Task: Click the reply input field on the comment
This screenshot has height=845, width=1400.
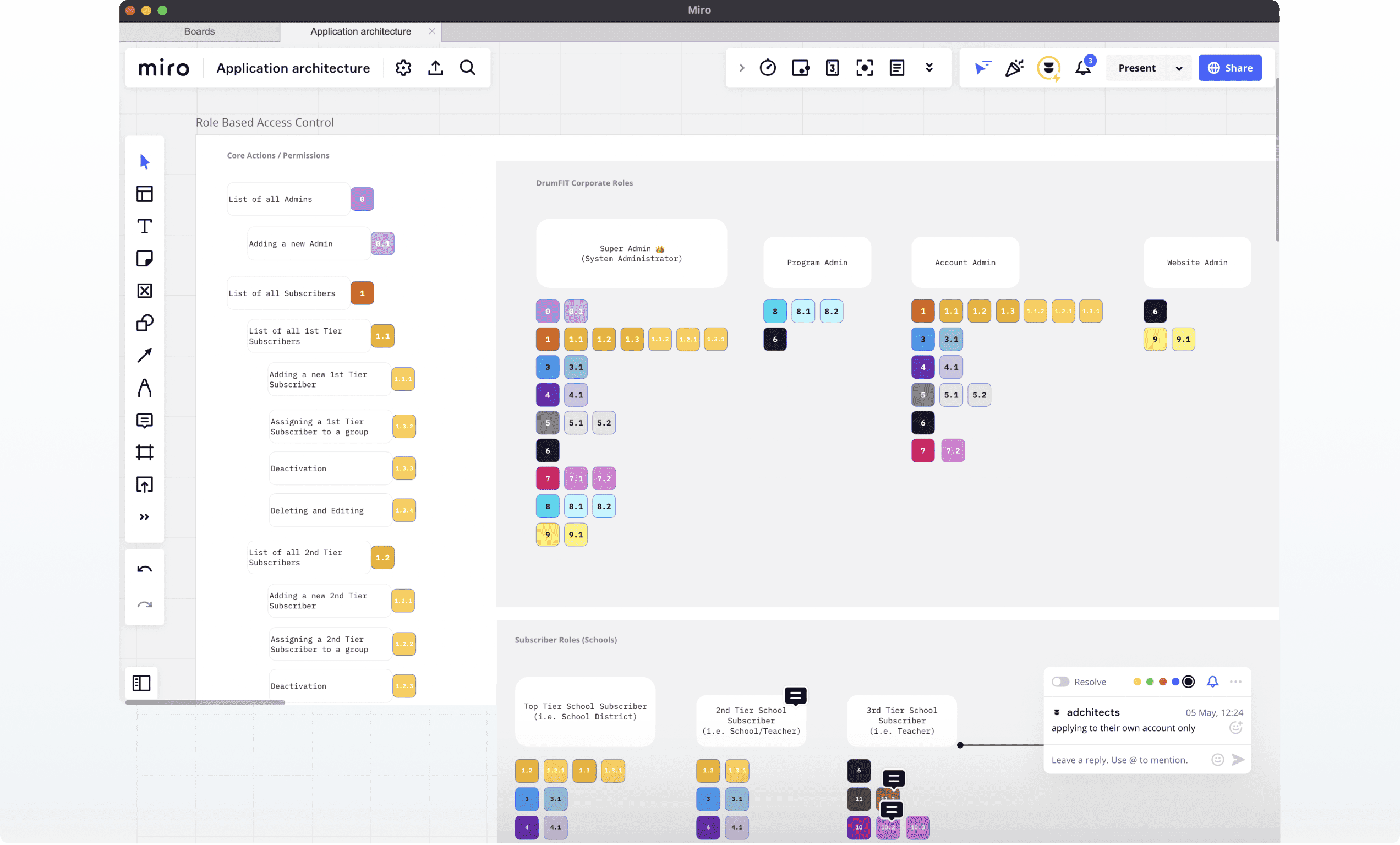Action: click(1119, 760)
